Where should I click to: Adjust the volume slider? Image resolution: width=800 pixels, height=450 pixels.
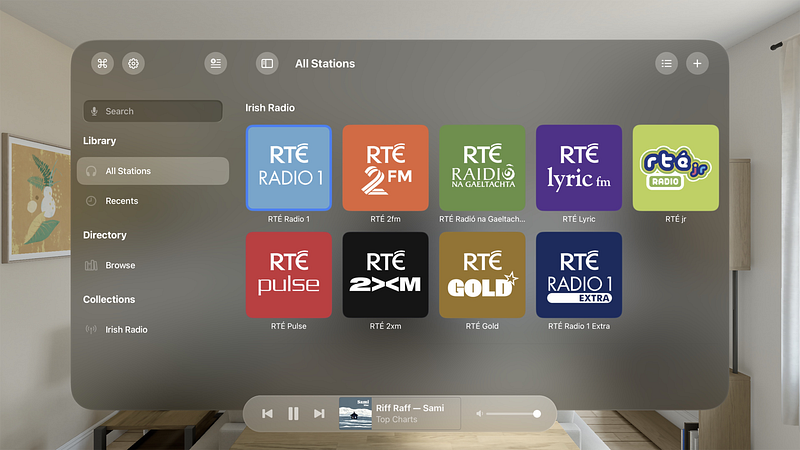(513, 414)
